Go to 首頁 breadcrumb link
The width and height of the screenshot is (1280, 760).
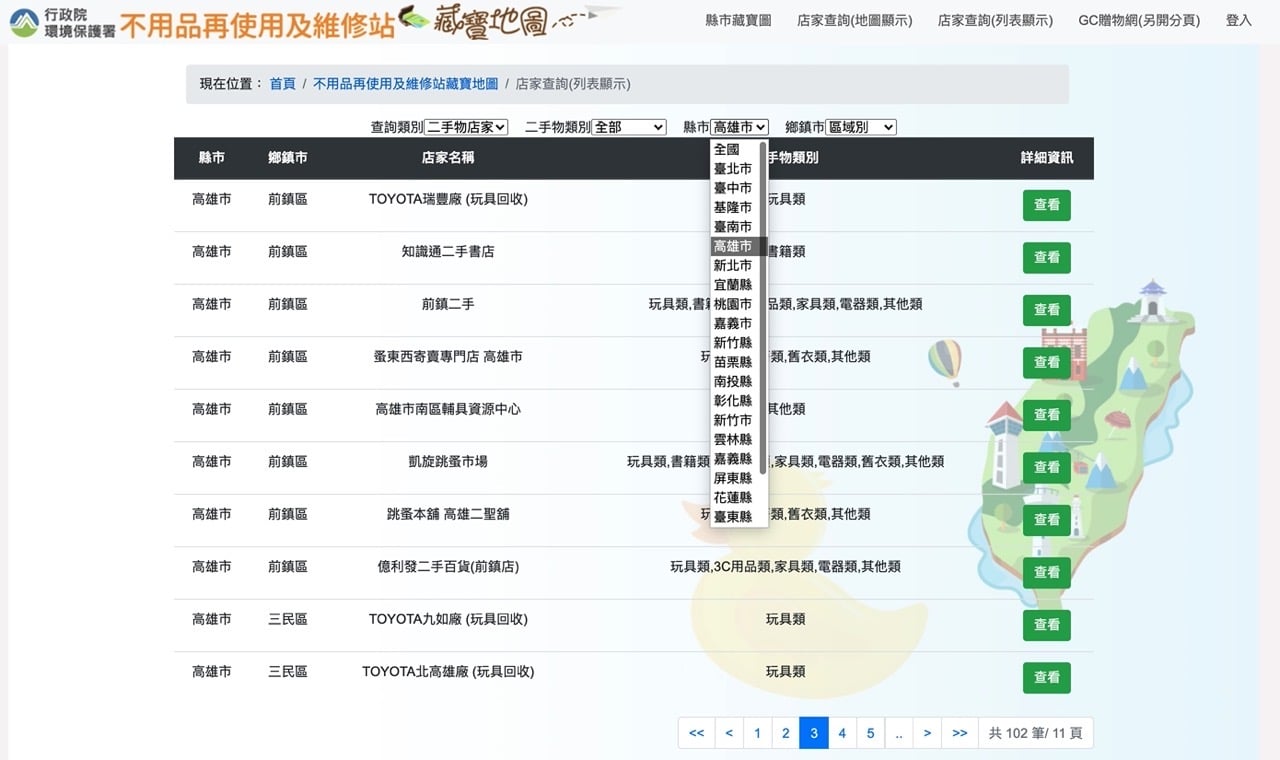[283, 84]
